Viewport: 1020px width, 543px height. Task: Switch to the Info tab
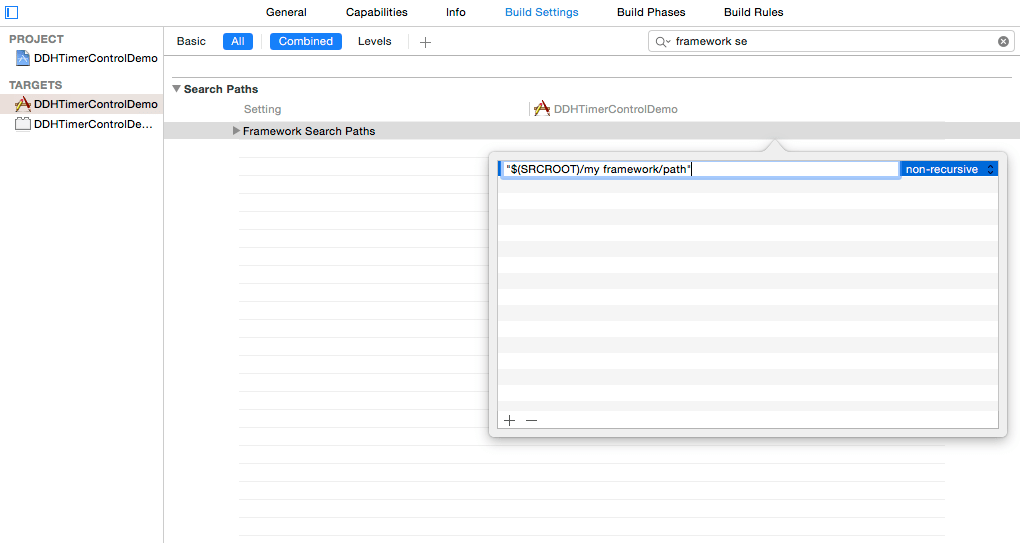[x=455, y=12]
